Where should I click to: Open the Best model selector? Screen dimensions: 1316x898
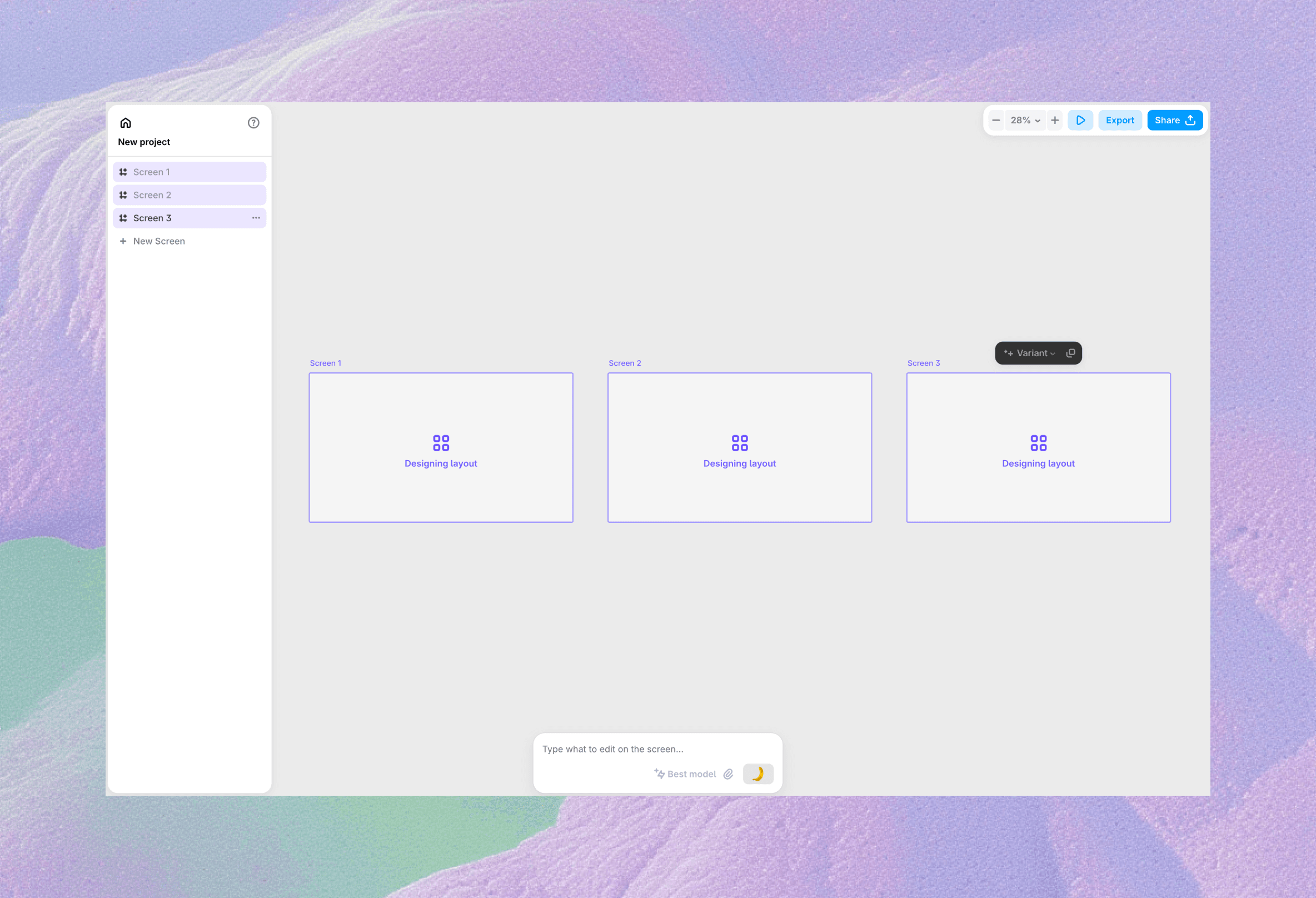point(685,774)
